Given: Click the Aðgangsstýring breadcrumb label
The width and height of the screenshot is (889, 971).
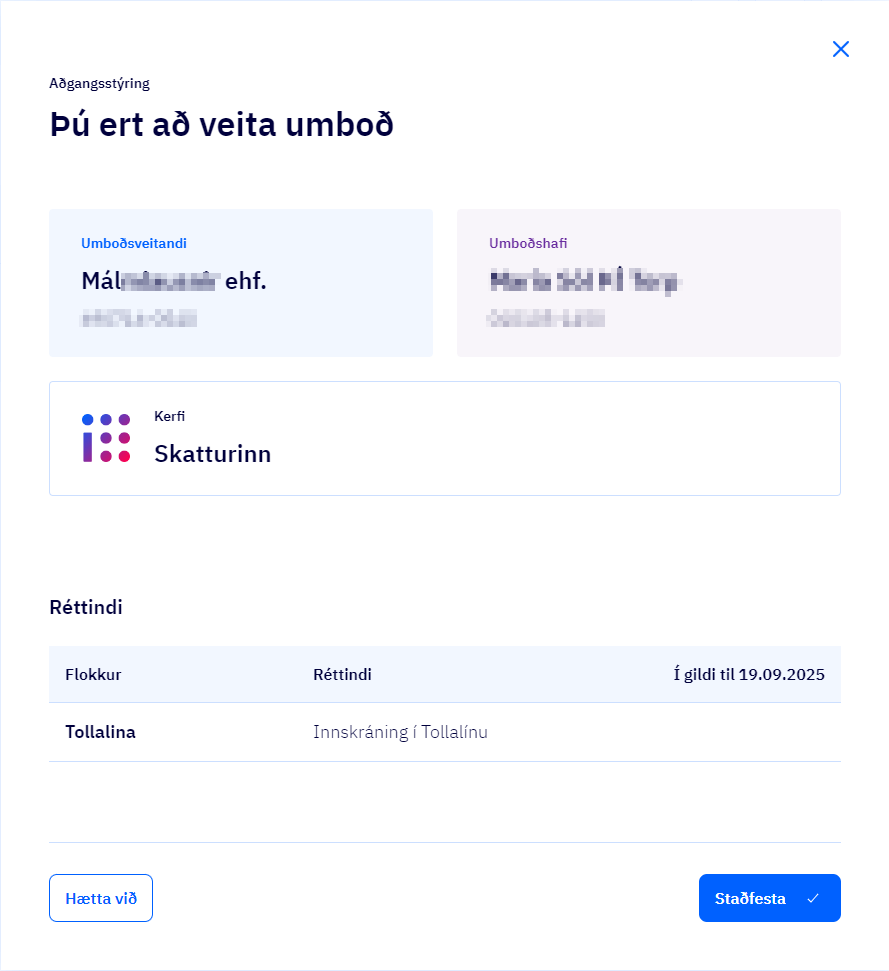Looking at the screenshot, I should [x=99, y=83].
